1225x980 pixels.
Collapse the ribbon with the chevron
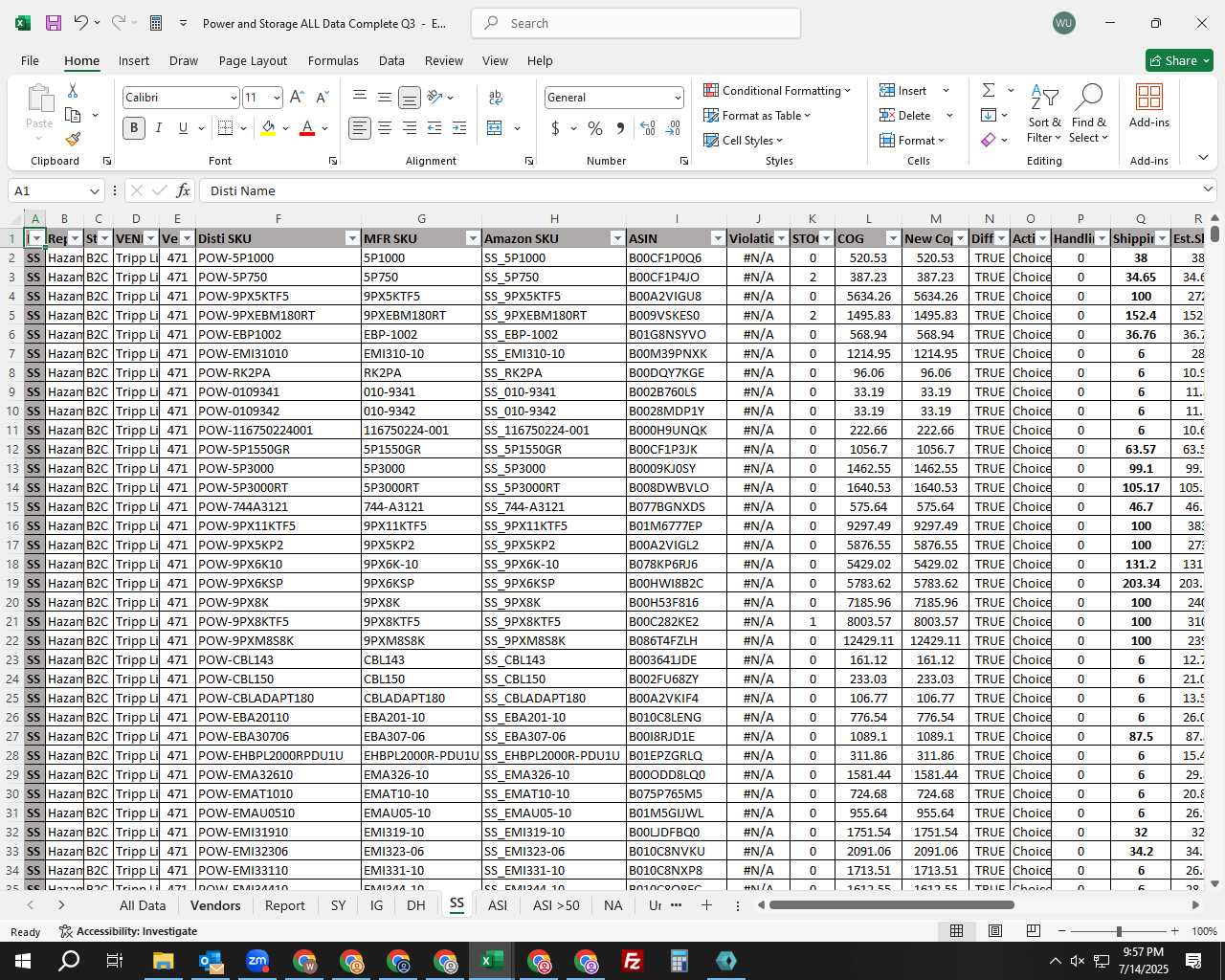(x=1203, y=158)
